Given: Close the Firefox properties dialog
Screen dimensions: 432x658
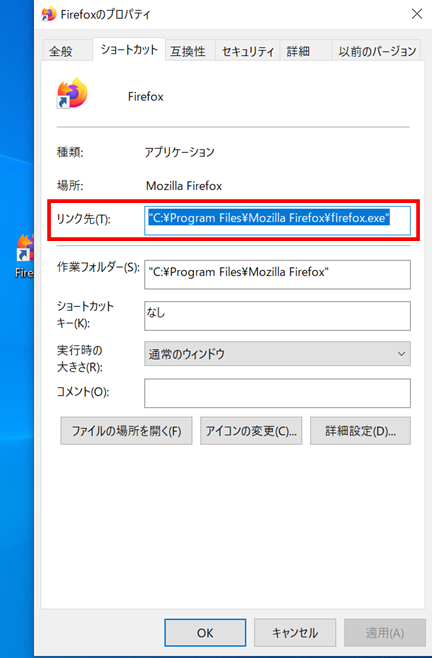Looking at the screenshot, I should pos(416,14).
